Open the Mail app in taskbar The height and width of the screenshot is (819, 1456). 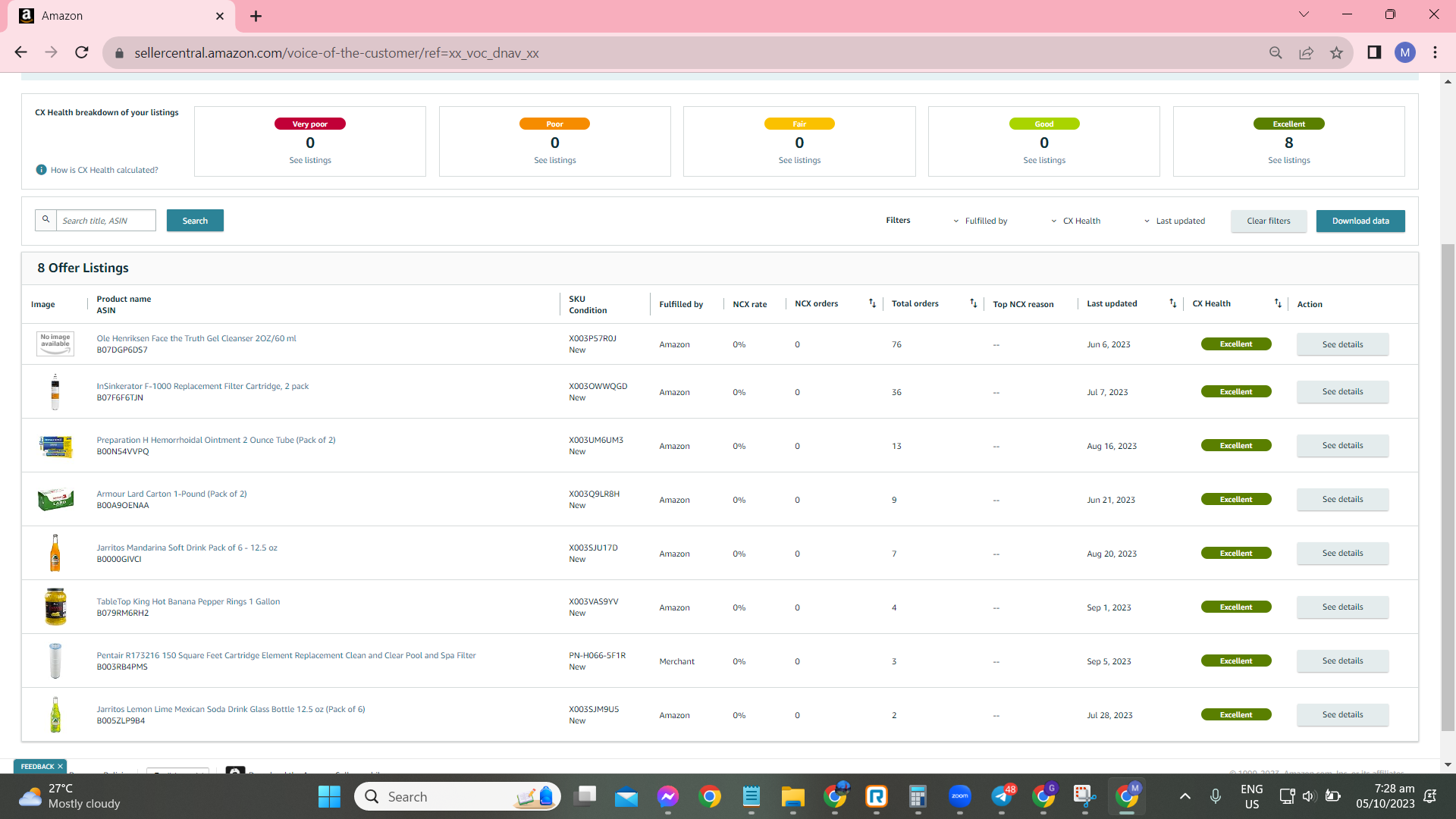coord(626,796)
